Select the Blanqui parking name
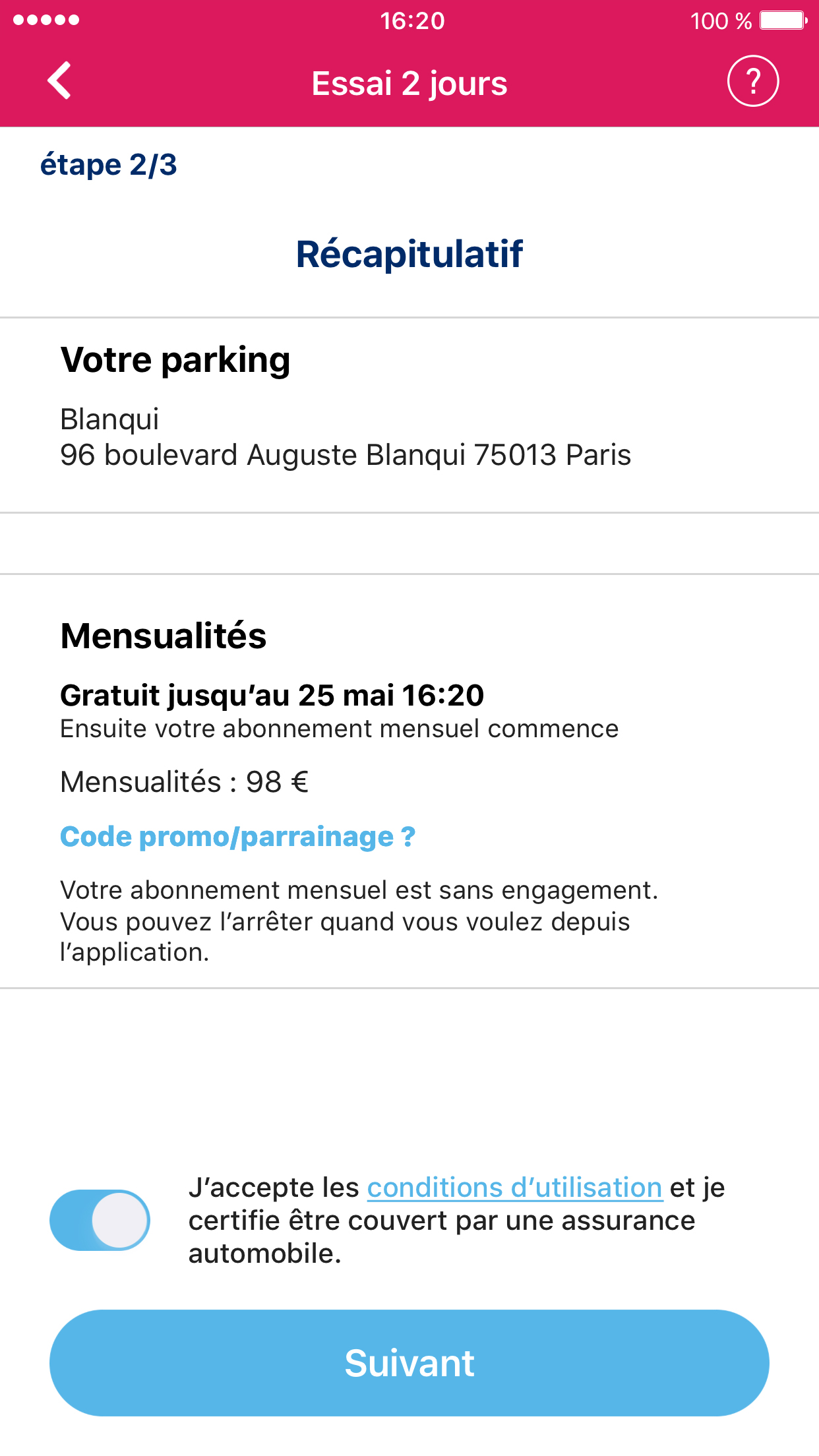This screenshot has height=1456, width=819. click(109, 419)
